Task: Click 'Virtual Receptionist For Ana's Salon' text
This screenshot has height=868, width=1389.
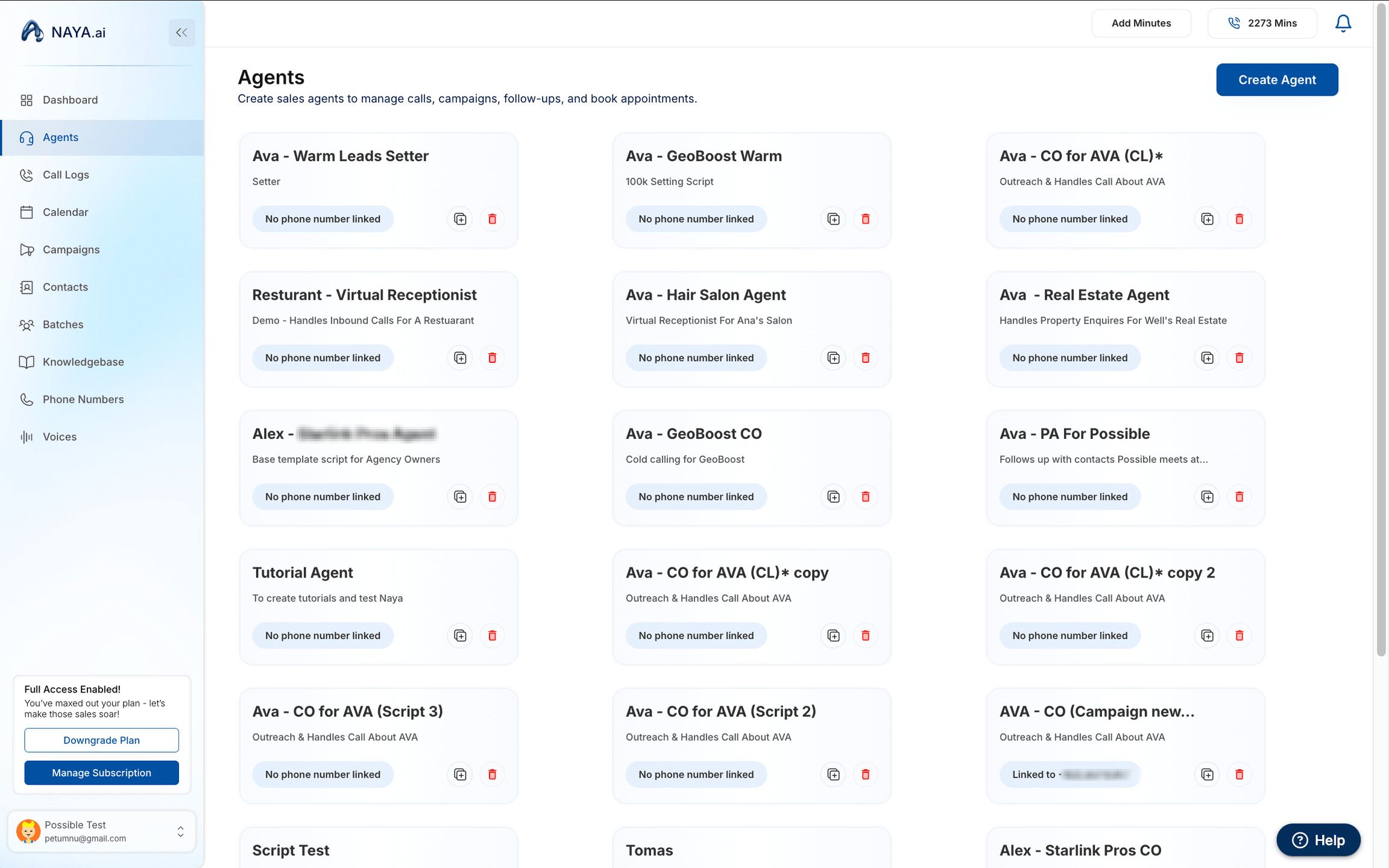Action: (708, 321)
